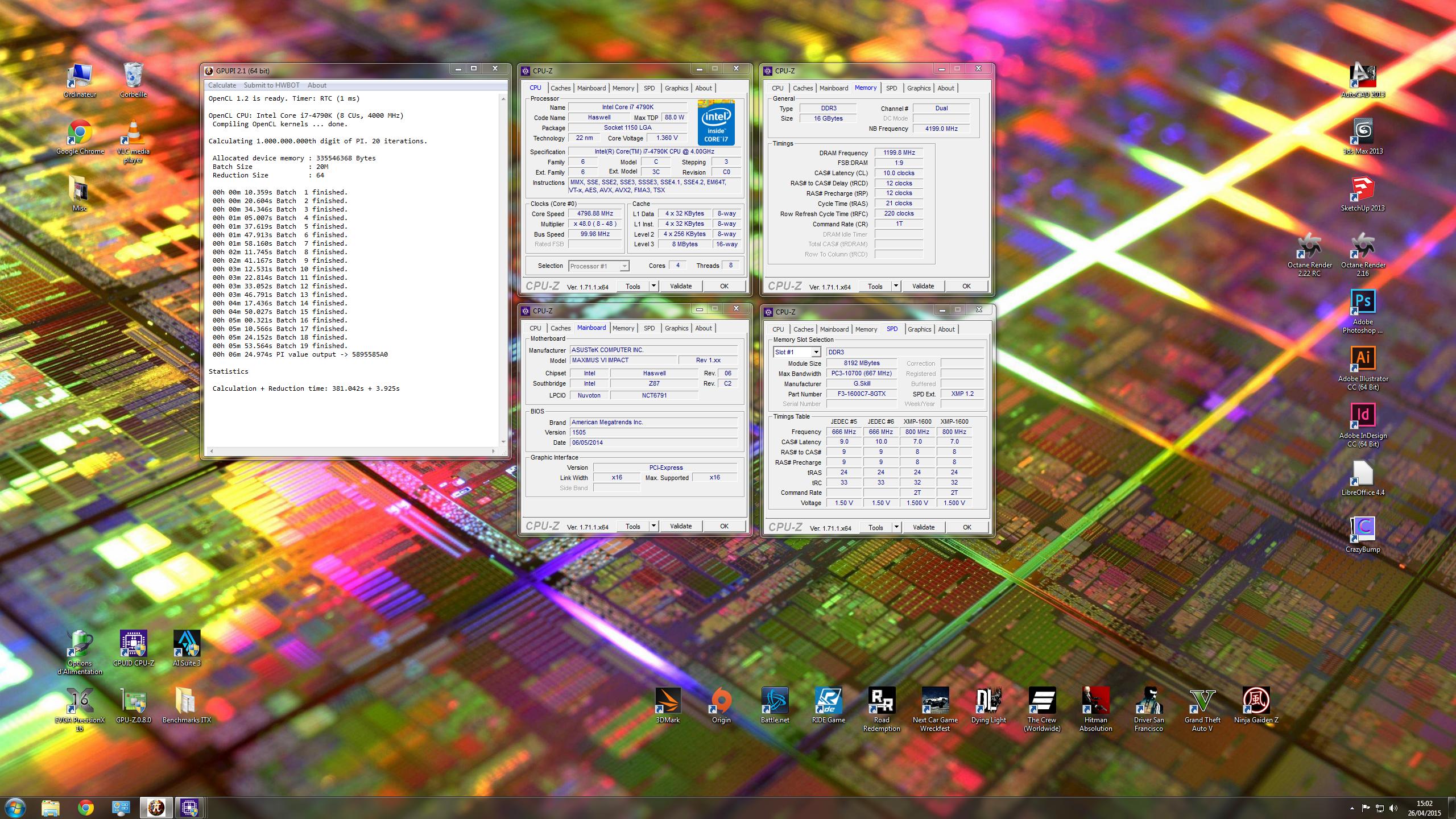
Task: Open the EVGA PrecisionX 16 shortcut
Action: 80,710
